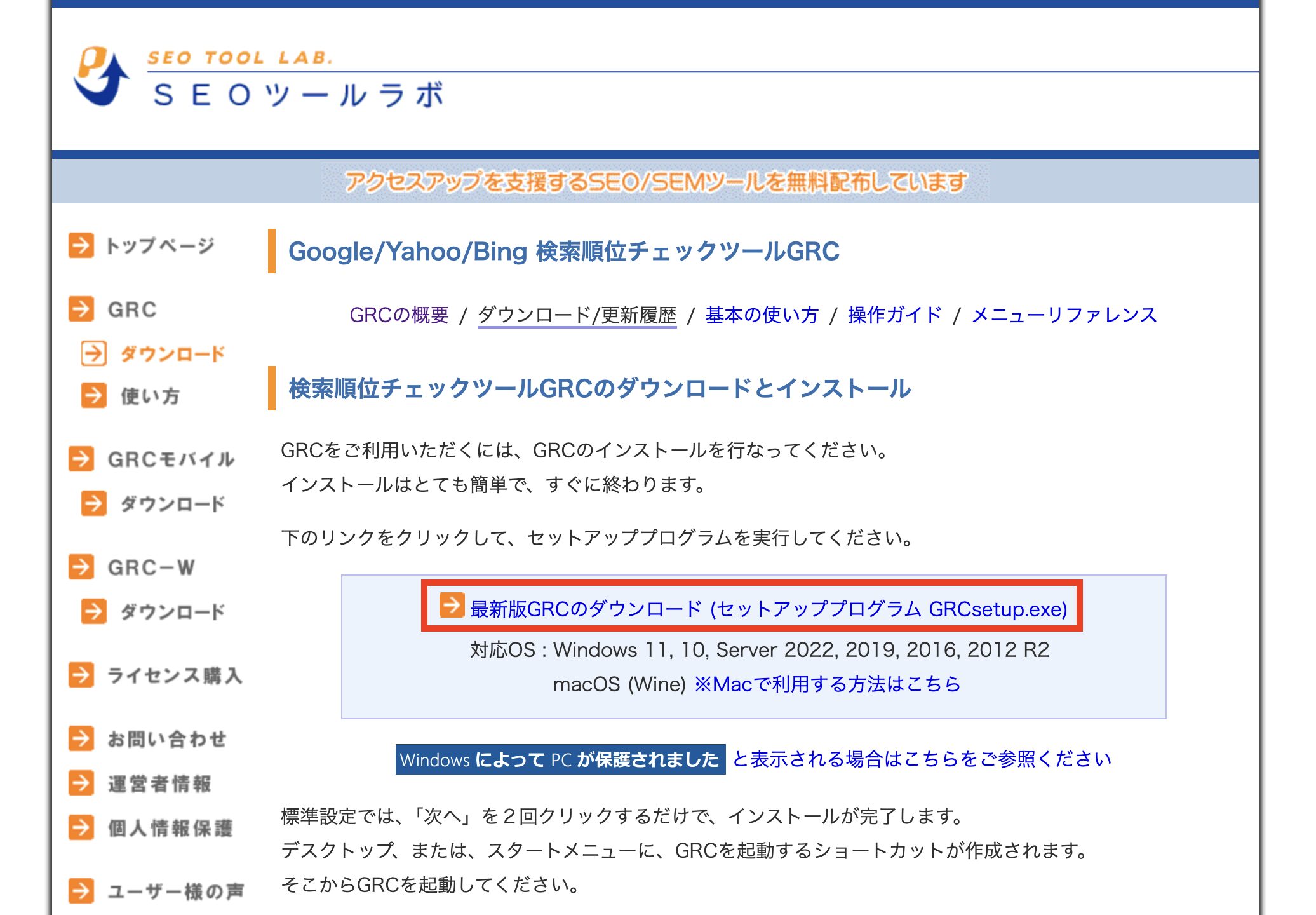
Task: Open 個人情報保護 in the sidebar
Action: point(170,828)
